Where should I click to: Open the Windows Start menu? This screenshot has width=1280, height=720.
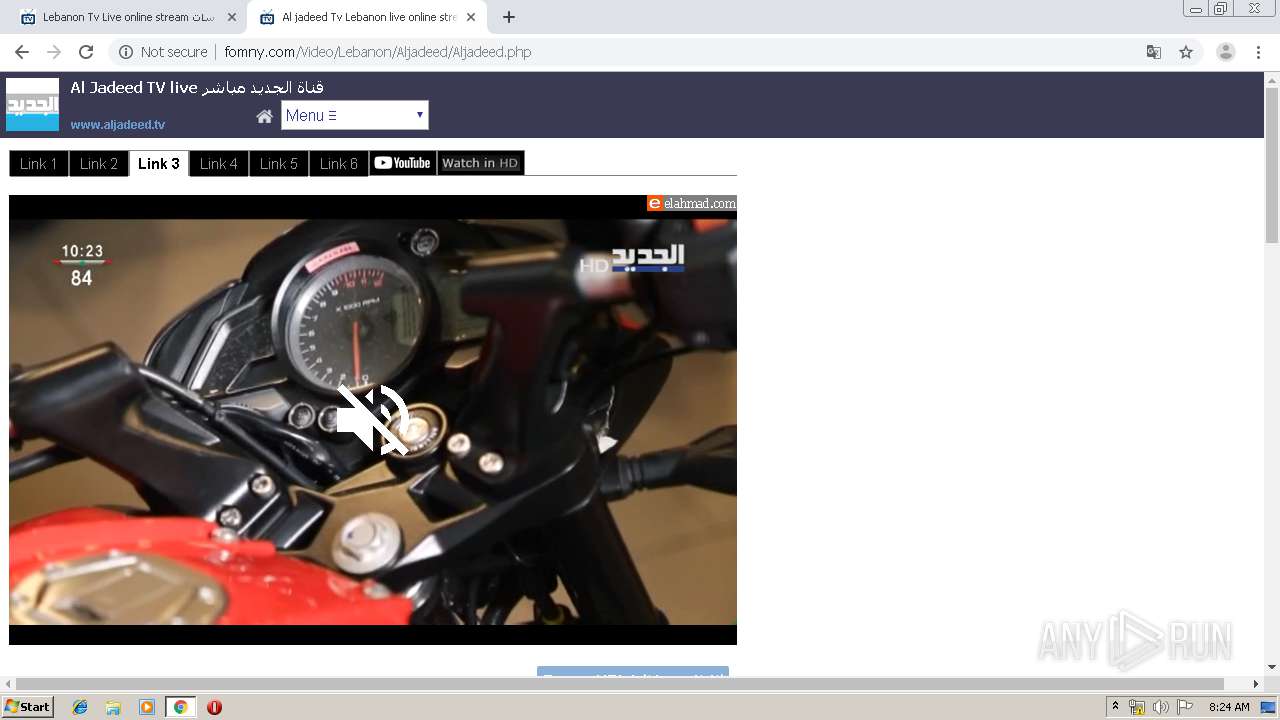click(28, 707)
